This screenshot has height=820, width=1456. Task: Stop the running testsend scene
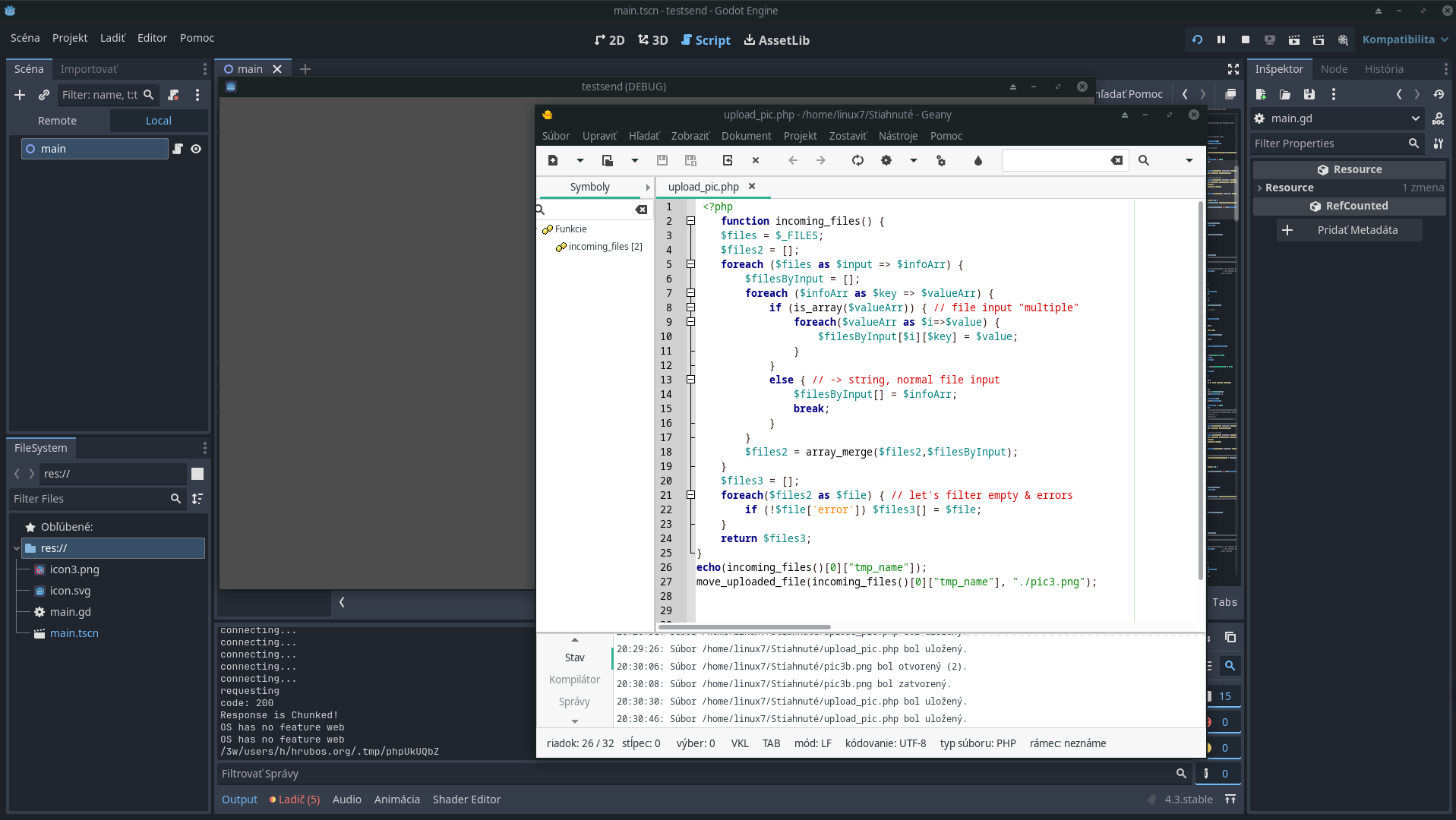point(1246,39)
